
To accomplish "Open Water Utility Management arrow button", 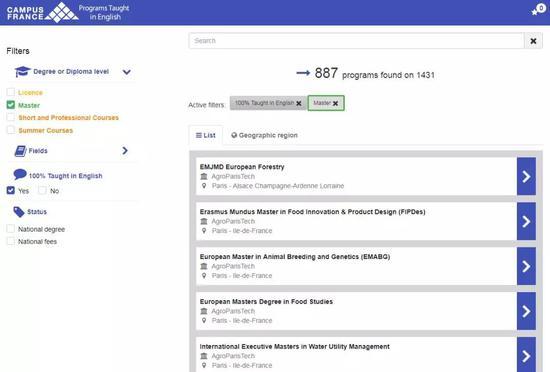I will pos(526,355).
